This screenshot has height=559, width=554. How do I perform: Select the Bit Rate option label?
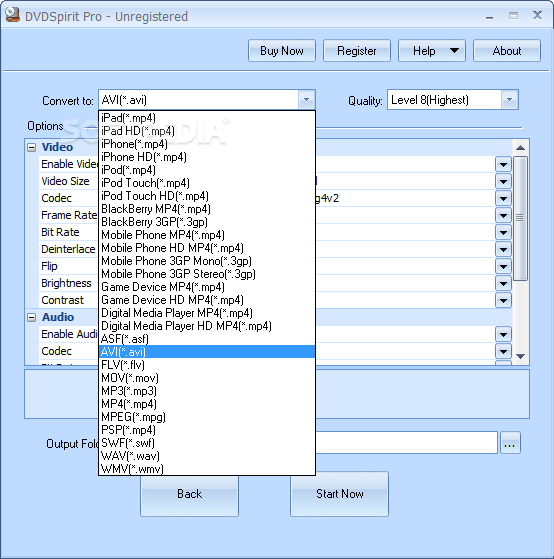click(x=60, y=232)
